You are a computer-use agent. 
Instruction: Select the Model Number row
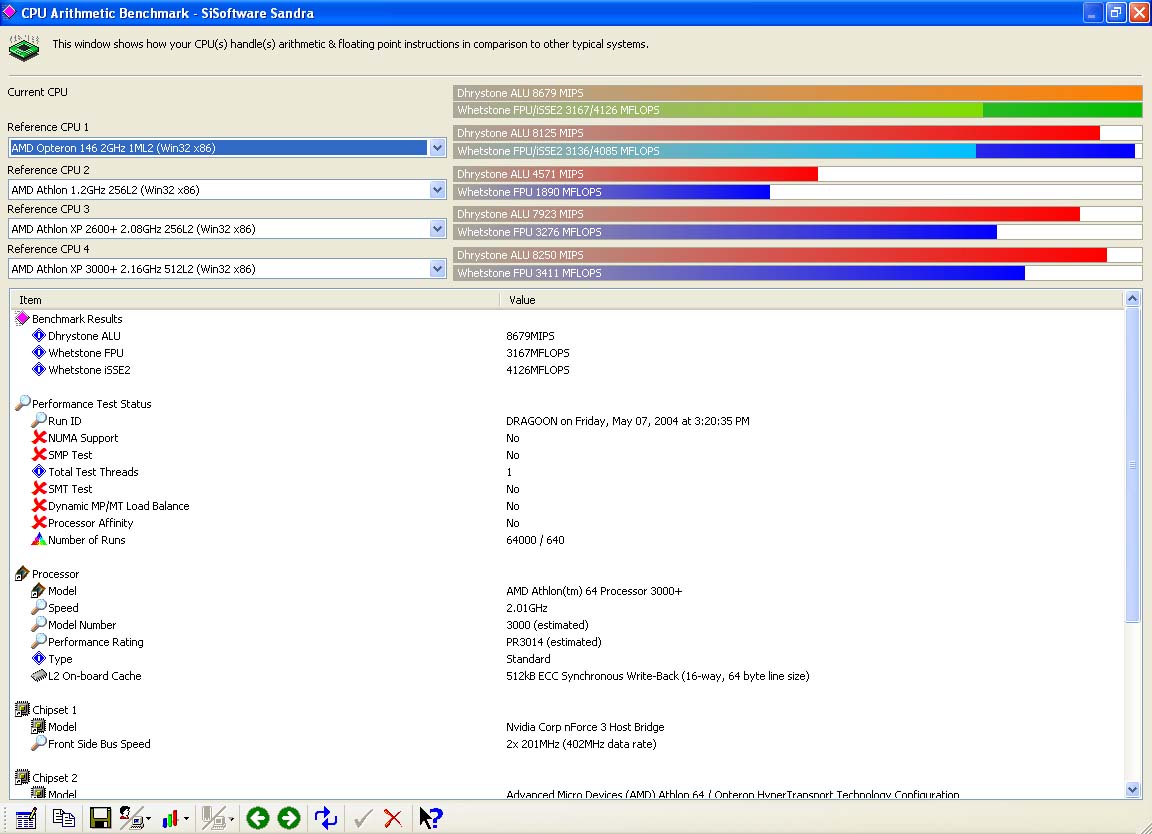567,625
